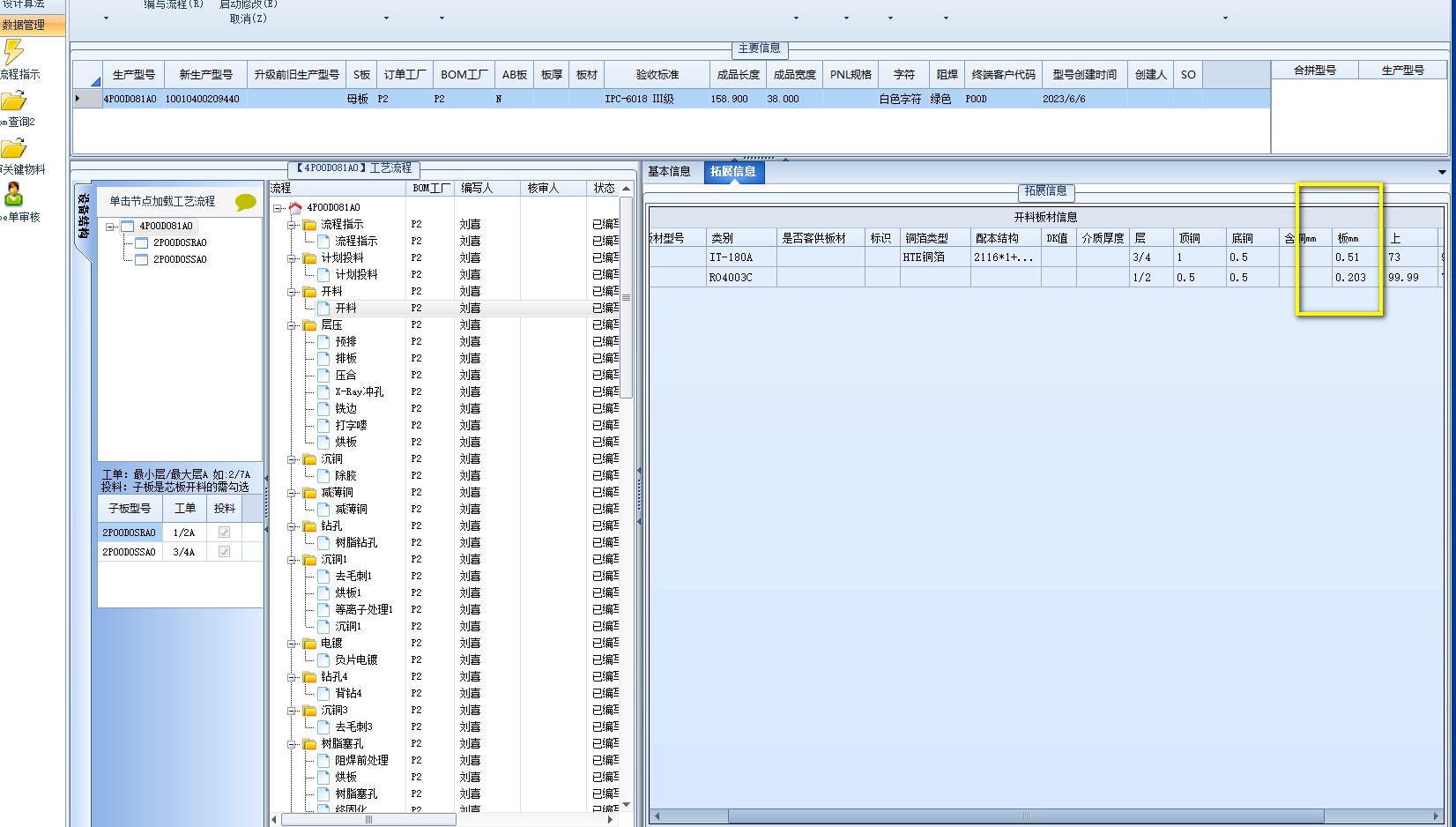1456x827 pixels.
Task: Click the 2116*1+... cell
Action: pyautogui.click(x=1006, y=257)
